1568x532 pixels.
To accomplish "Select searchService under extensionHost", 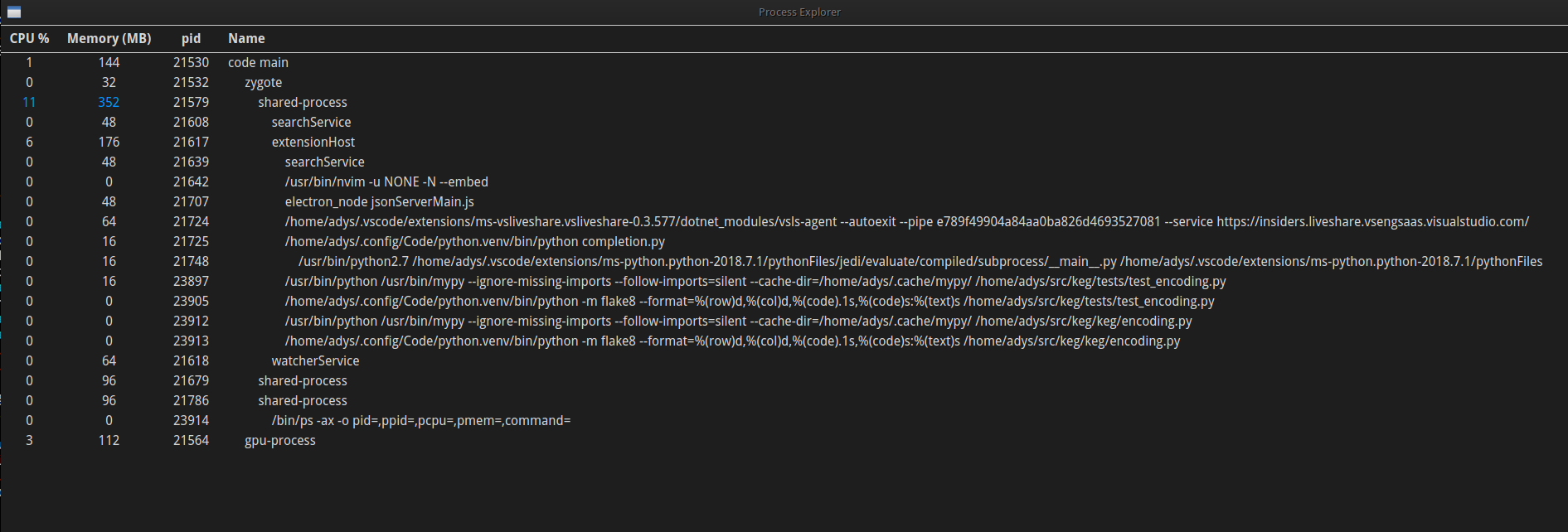I will pyautogui.click(x=324, y=162).
